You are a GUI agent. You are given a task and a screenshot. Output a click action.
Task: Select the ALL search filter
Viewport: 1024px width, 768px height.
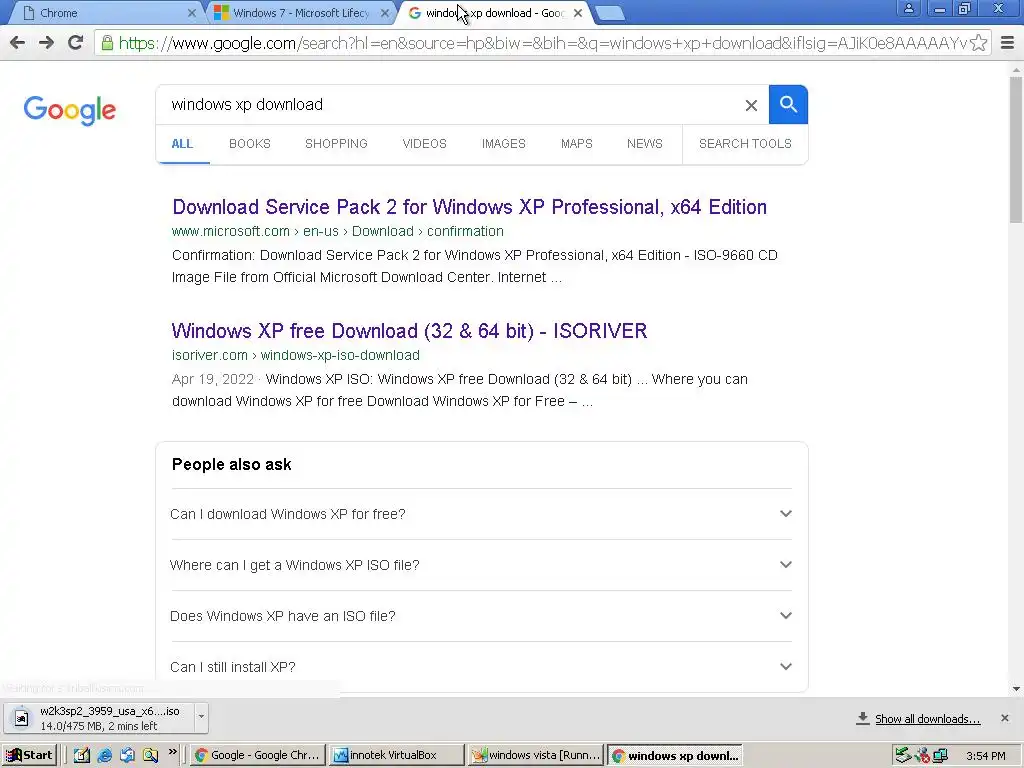pyautogui.click(x=182, y=144)
